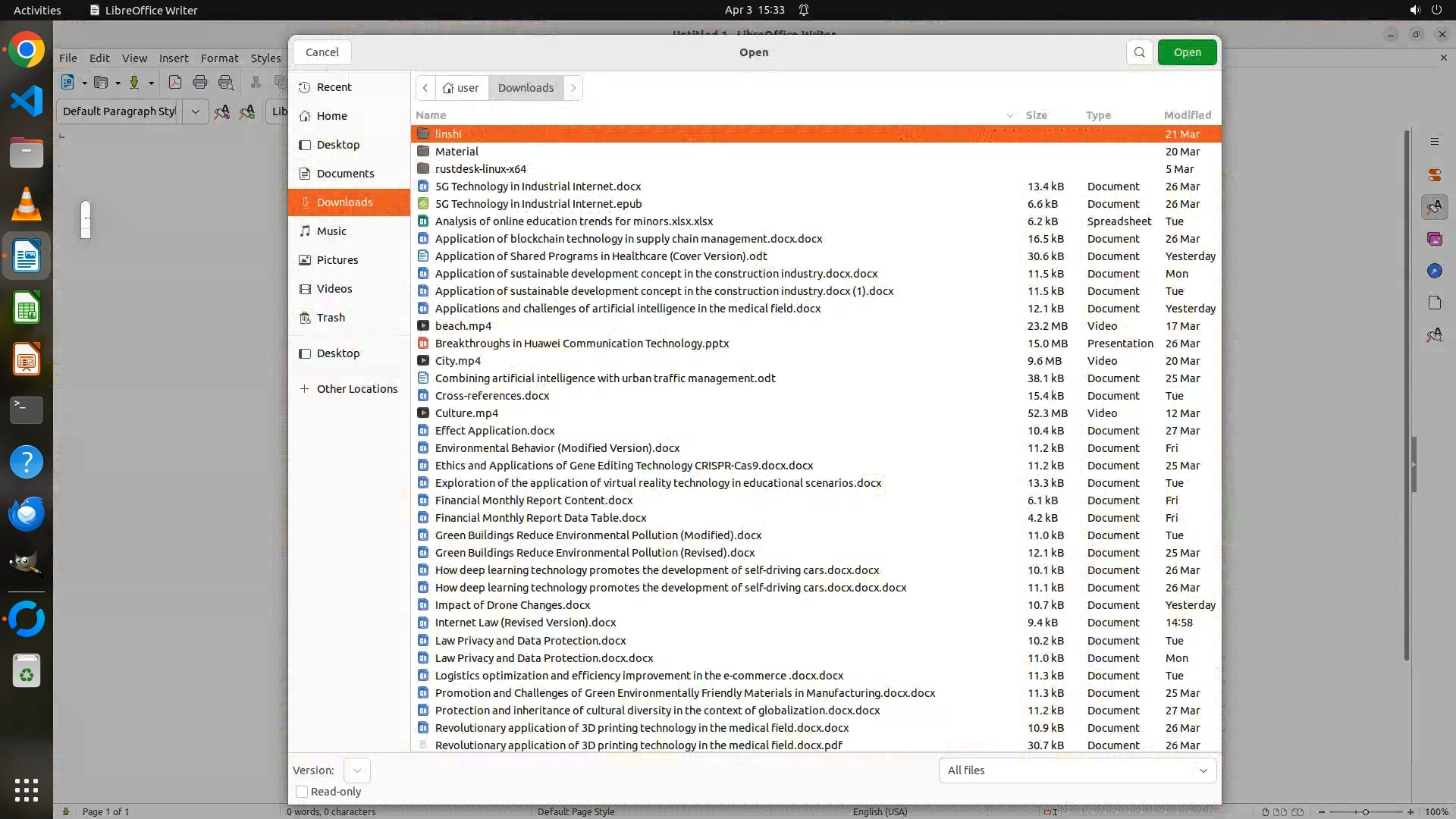
Task: Click the Export as PDF toolbar icon
Action: [174, 83]
